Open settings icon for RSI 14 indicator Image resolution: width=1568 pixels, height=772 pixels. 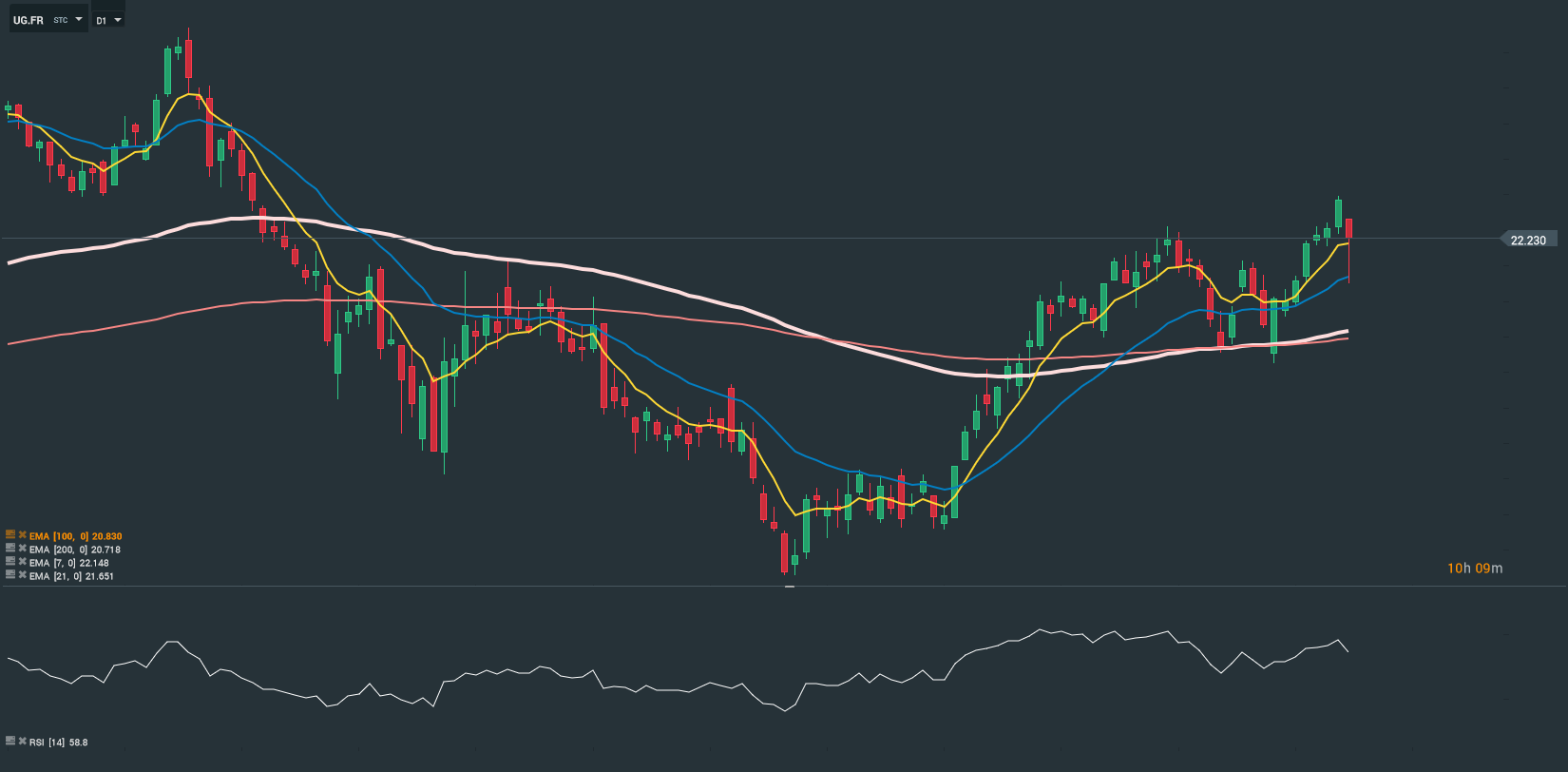(x=10, y=741)
